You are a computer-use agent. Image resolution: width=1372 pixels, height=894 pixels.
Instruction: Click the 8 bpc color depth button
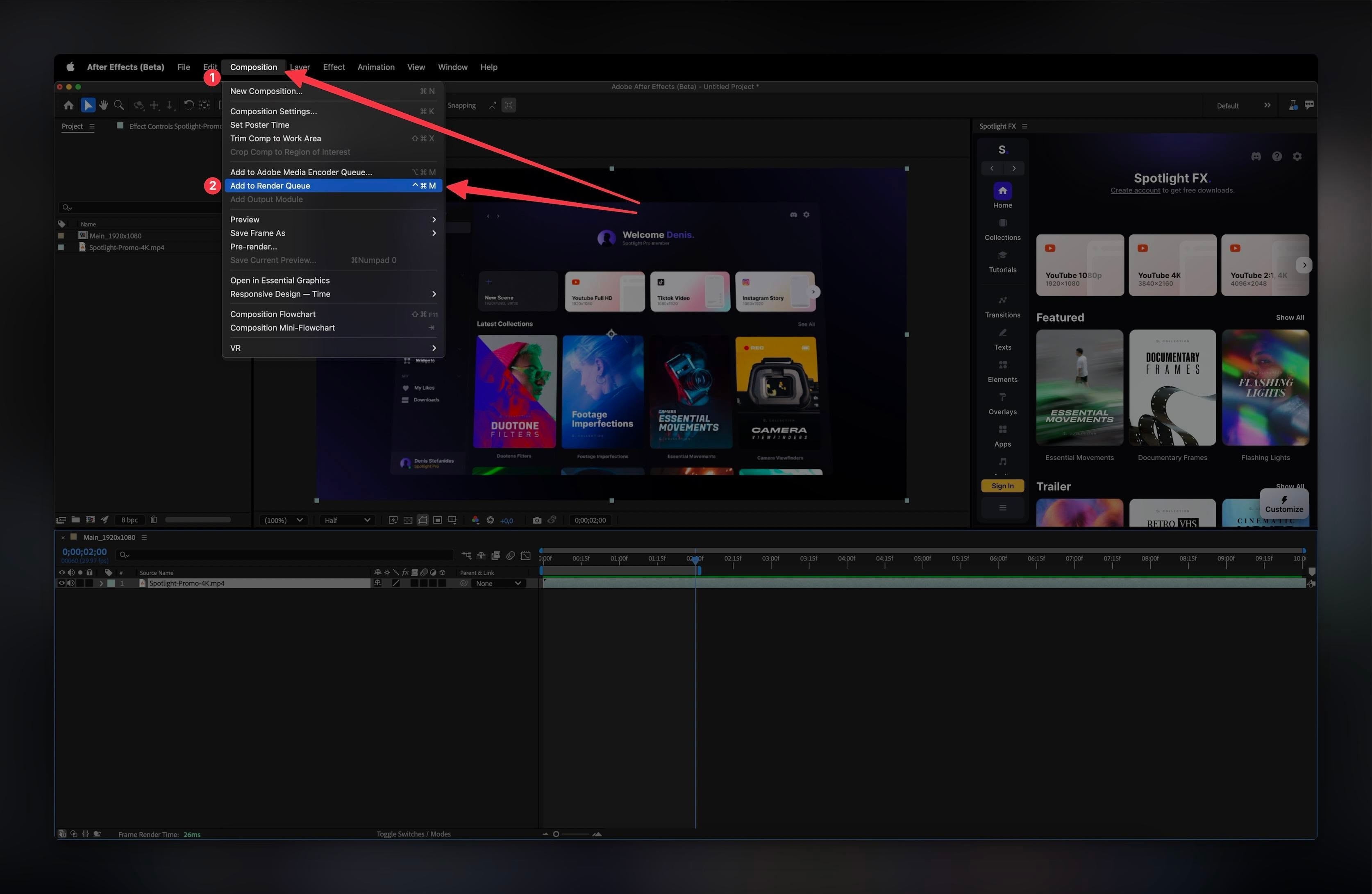pyautogui.click(x=129, y=520)
